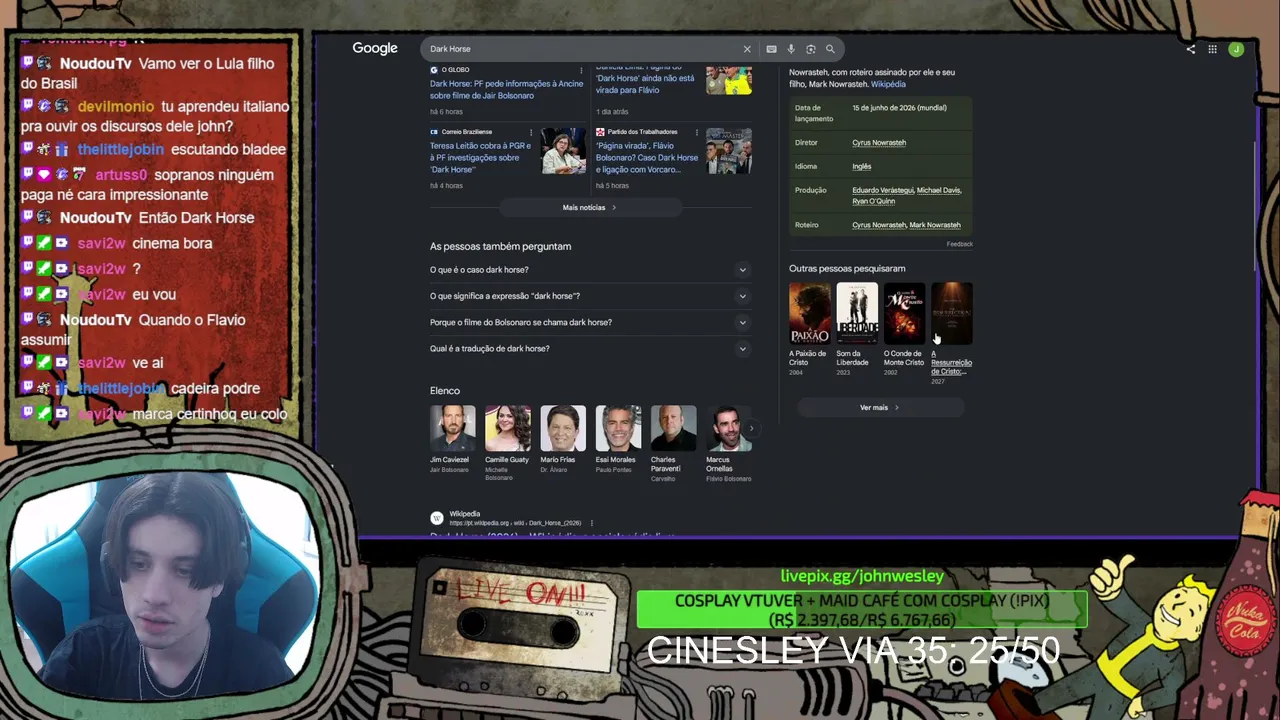Screen dimensions: 1280x720
Task: Expand "O que significa a expressão dark horse"
Action: click(590, 296)
